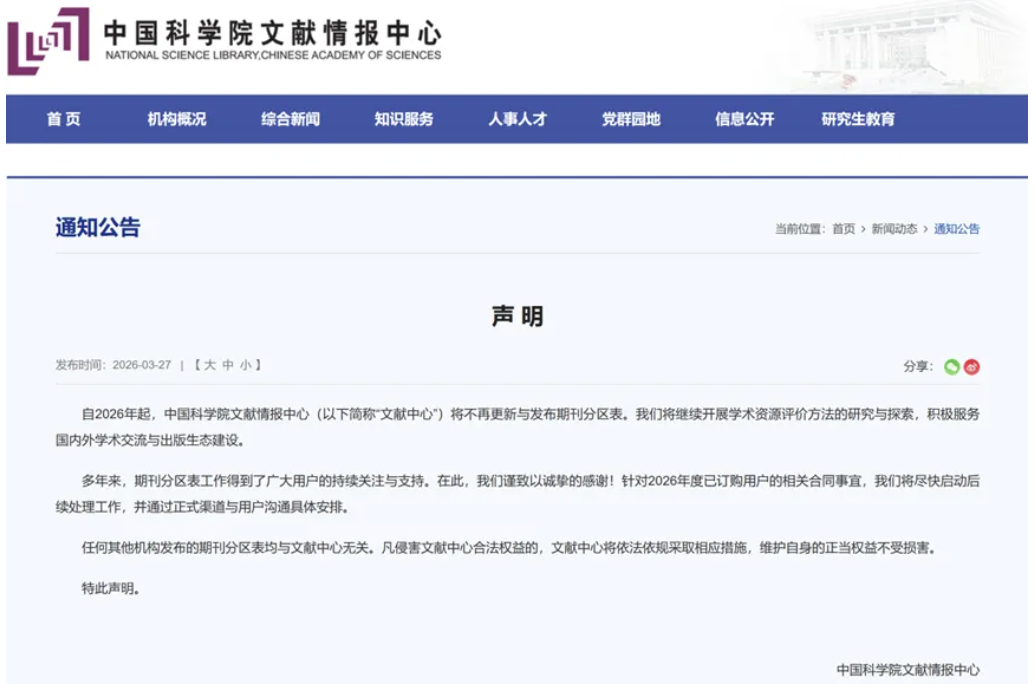
Task: Click 党群园地 in the navigation bar
Action: [x=631, y=119]
